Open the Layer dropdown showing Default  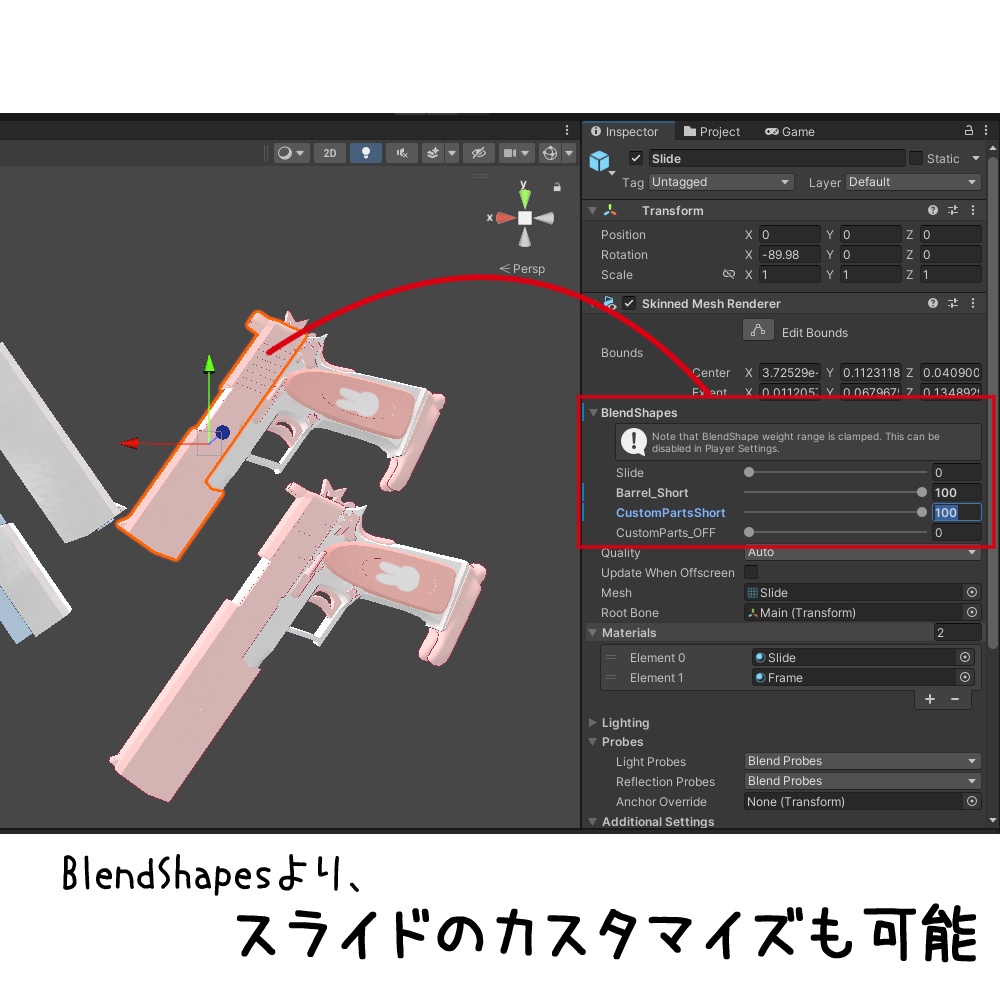point(913,182)
